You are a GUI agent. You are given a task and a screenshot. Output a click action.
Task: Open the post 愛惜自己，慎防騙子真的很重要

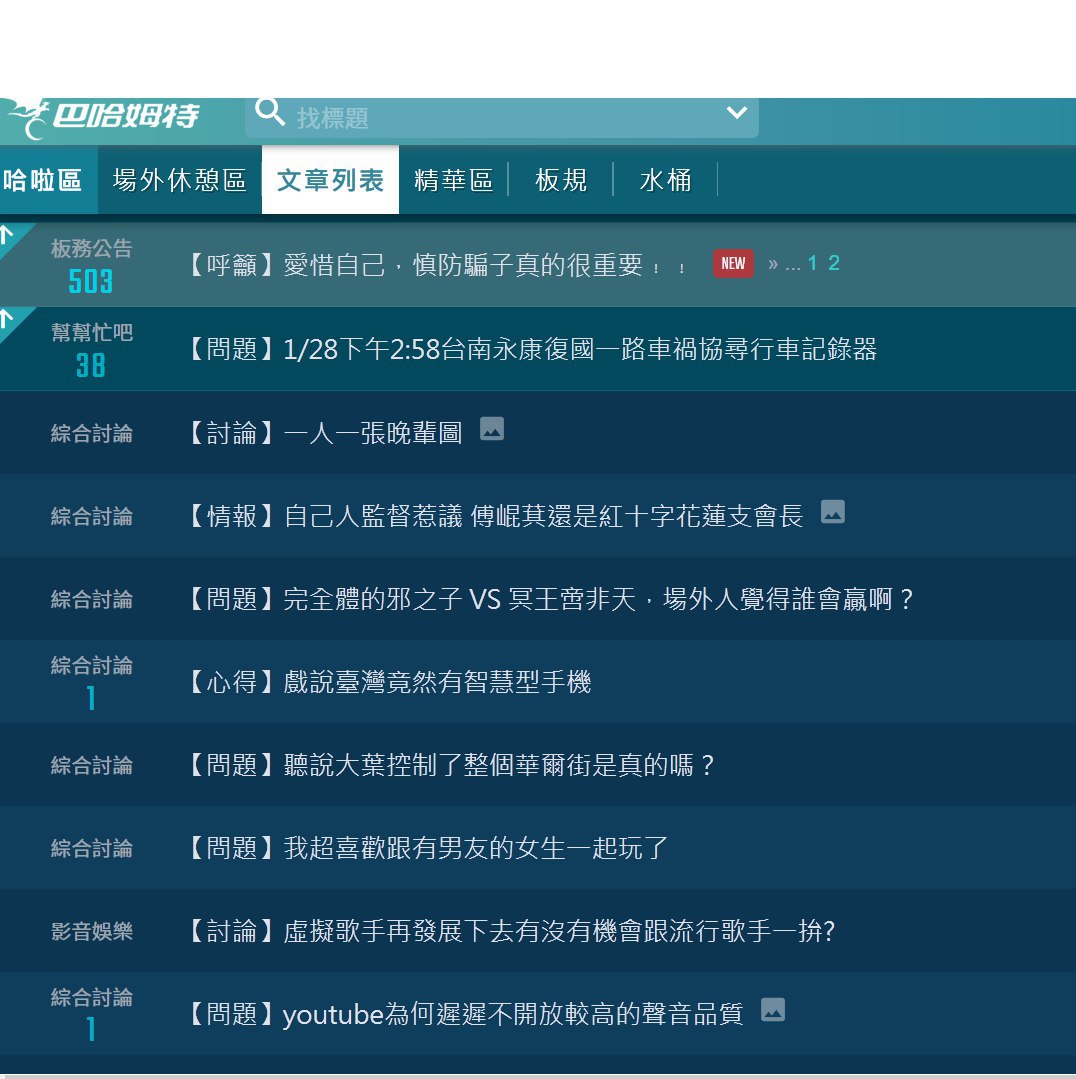438,265
